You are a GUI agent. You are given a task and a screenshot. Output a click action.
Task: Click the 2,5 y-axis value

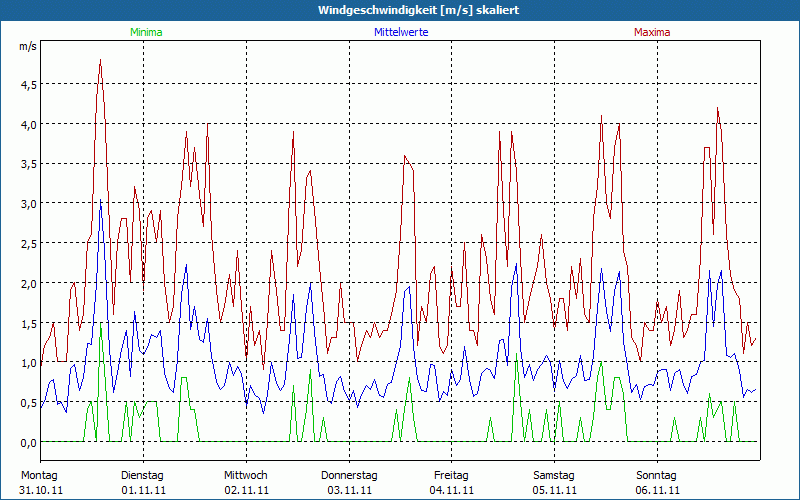coord(29,244)
